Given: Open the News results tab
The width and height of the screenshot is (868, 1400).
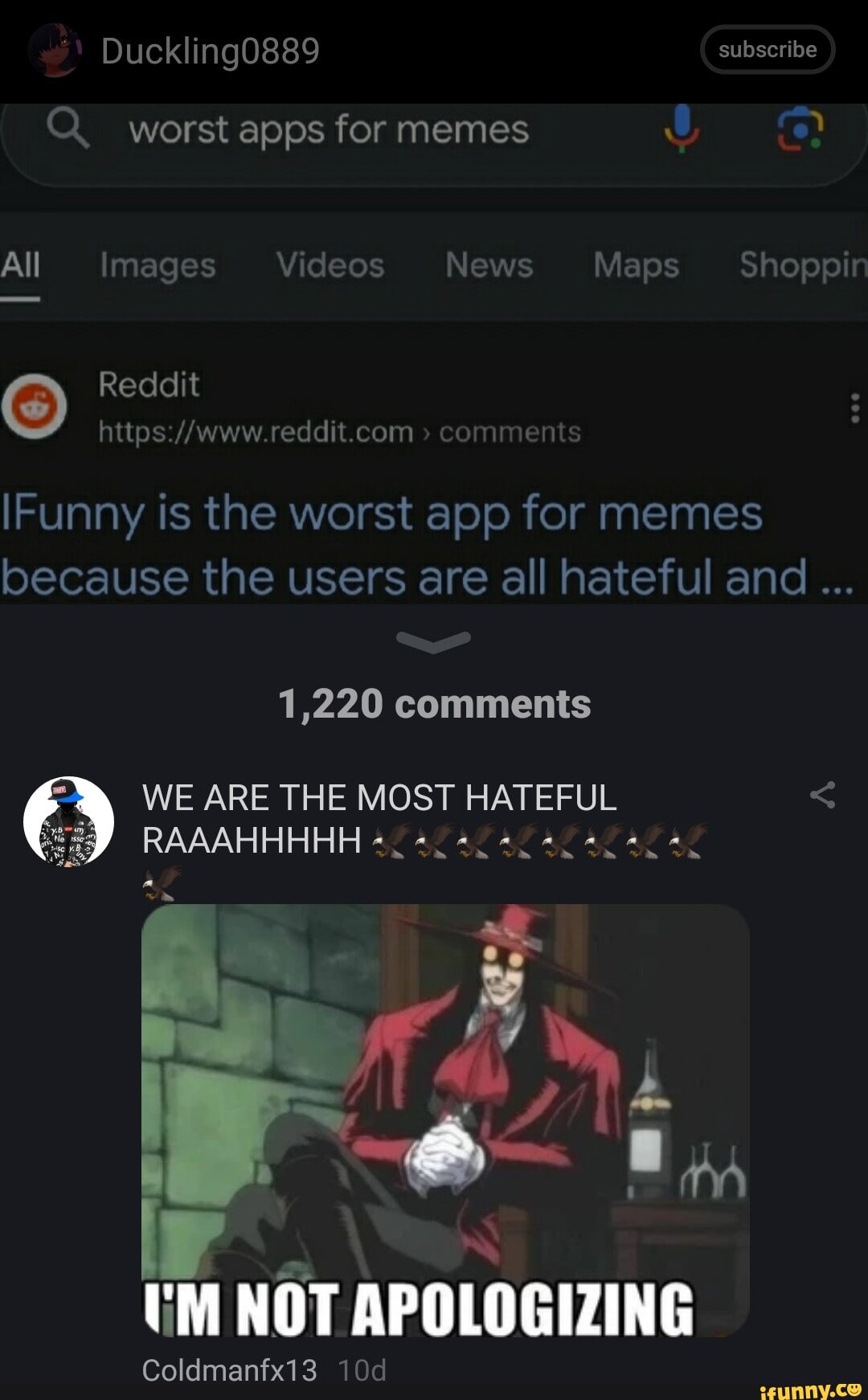Looking at the screenshot, I should coord(489,264).
